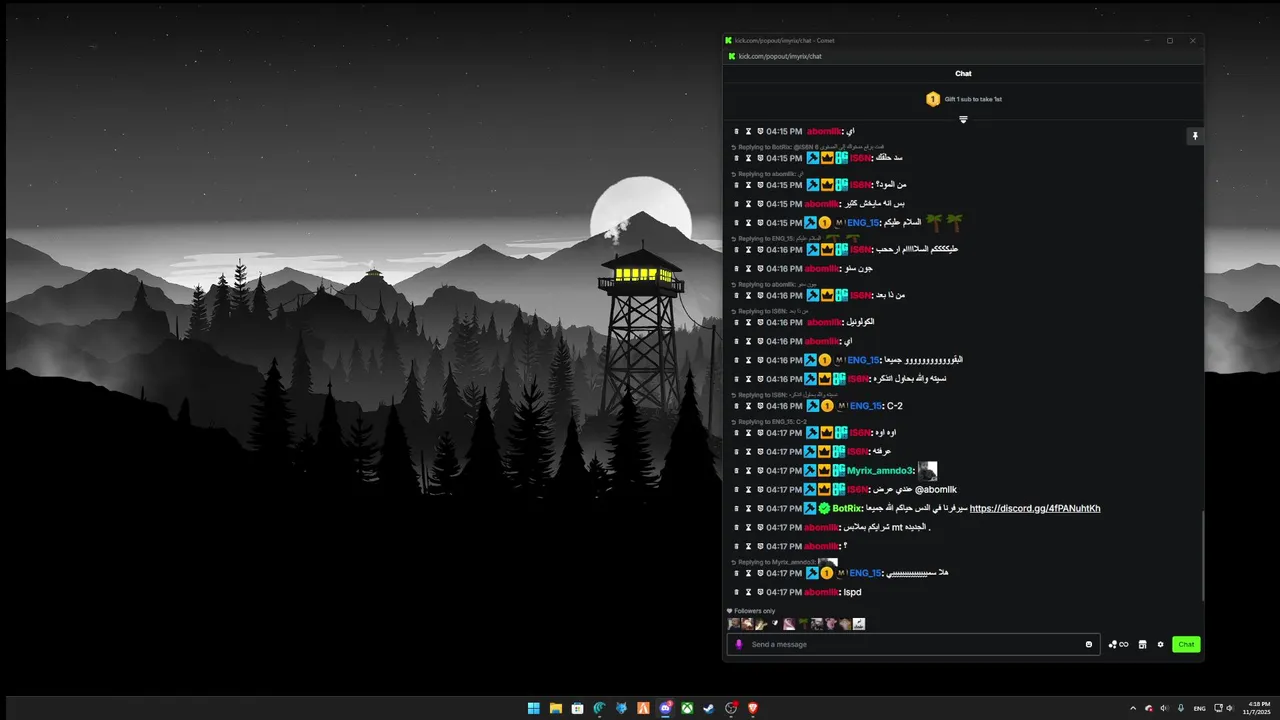Click in the Send a message field
The height and width of the screenshot is (720, 1280).
(x=915, y=644)
